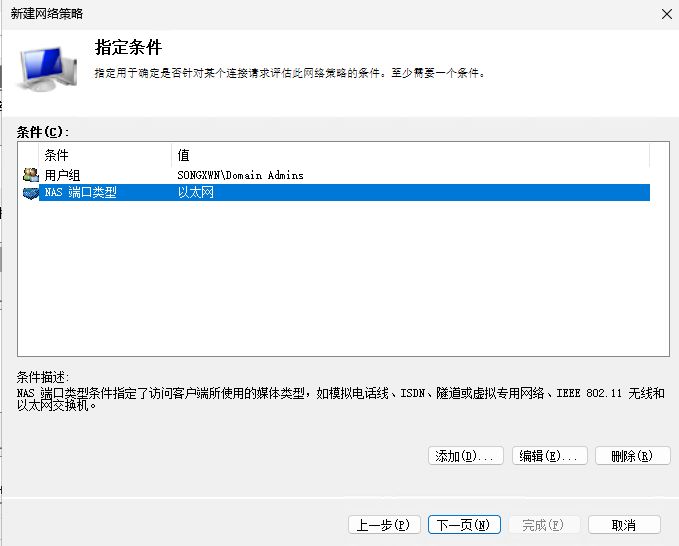The image size is (679, 546).
Task: Click the NAS port type network icon
Action: (29, 193)
